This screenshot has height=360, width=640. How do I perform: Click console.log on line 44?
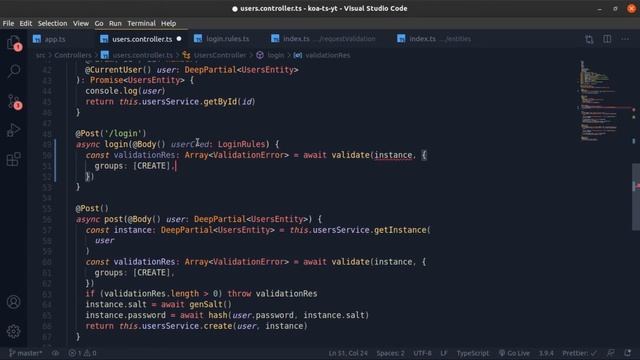(x=111, y=91)
